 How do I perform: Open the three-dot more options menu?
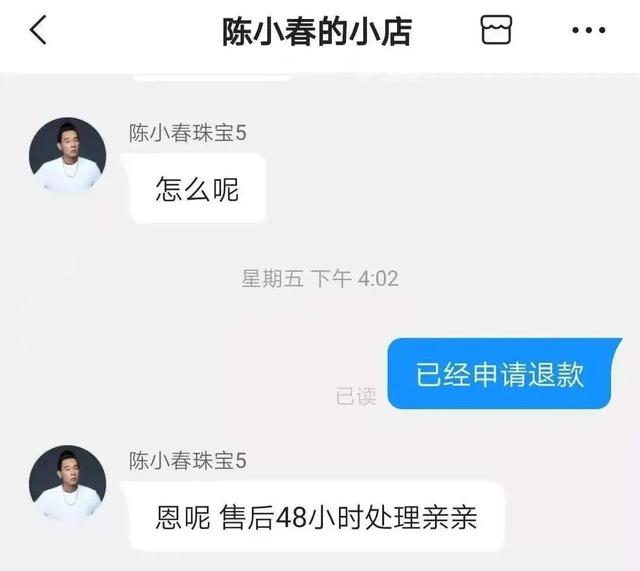[x=588, y=30]
